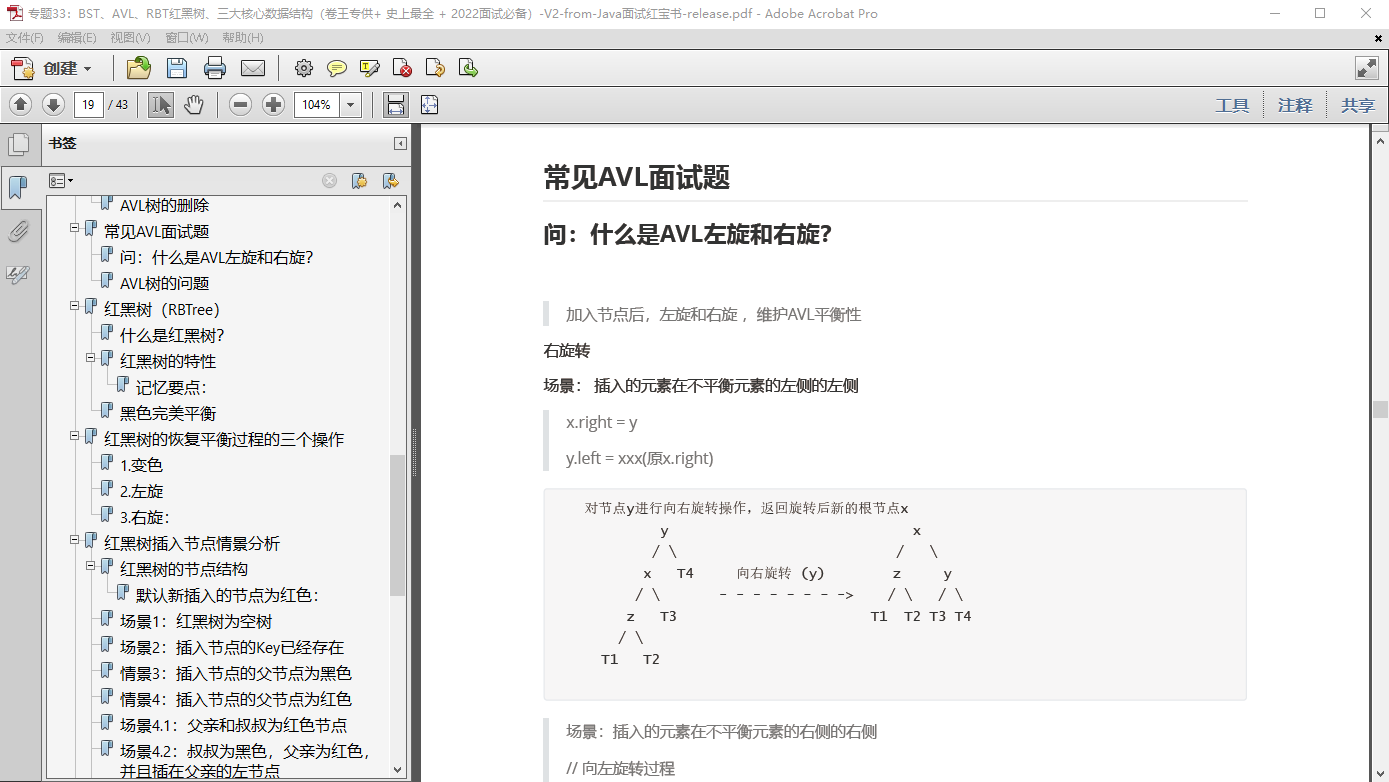Screen dimensions: 1389x782
Task: Open the zoom percentage dropdown arrow
Action: coord(351,104)
